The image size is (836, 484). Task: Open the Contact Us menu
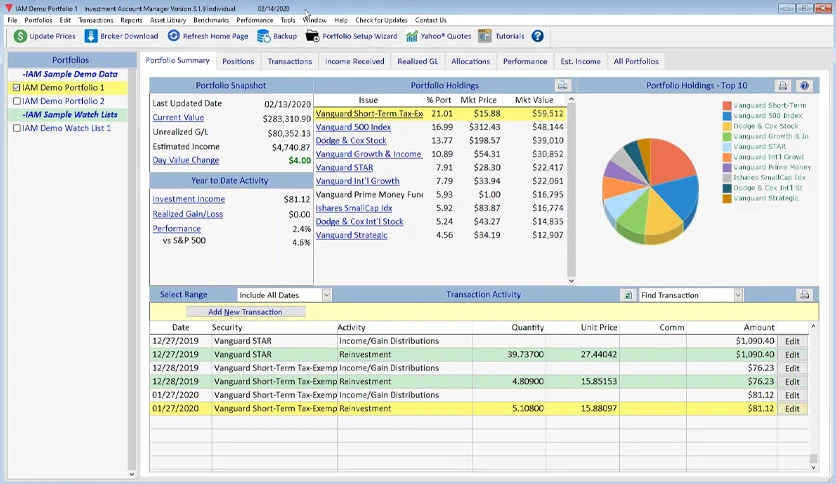pos(431,20)
